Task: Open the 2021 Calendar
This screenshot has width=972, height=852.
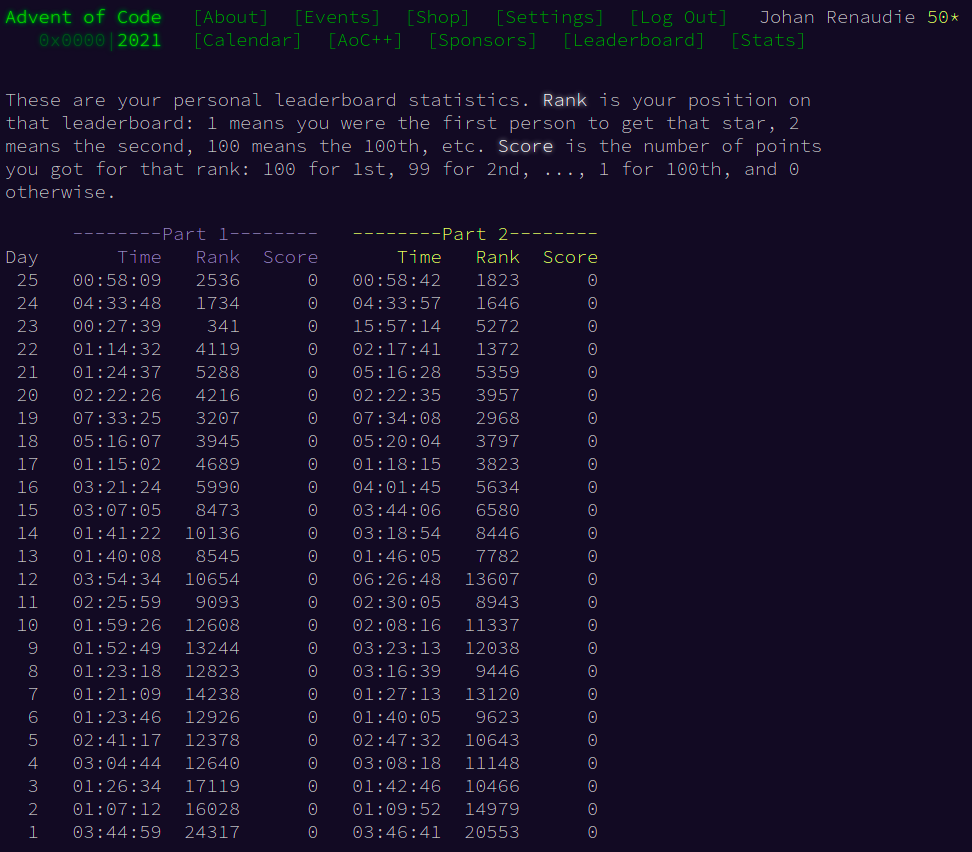Action: point(247,40)
